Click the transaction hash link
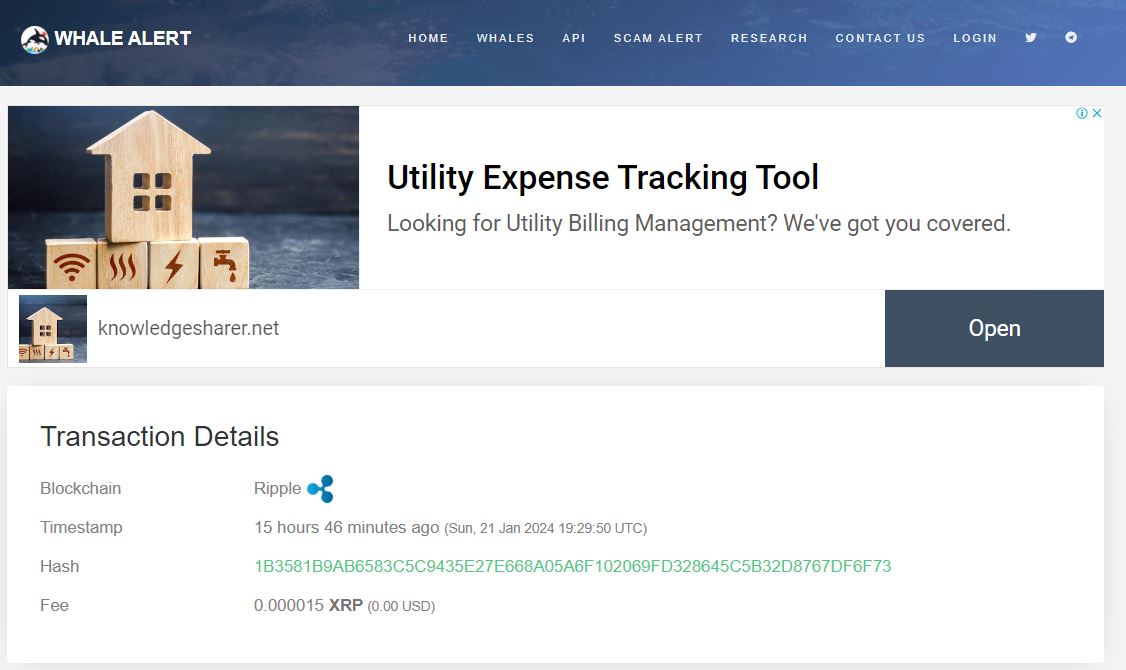The height and width of the screenshot is (670, 1126). [x=572, y=567]
